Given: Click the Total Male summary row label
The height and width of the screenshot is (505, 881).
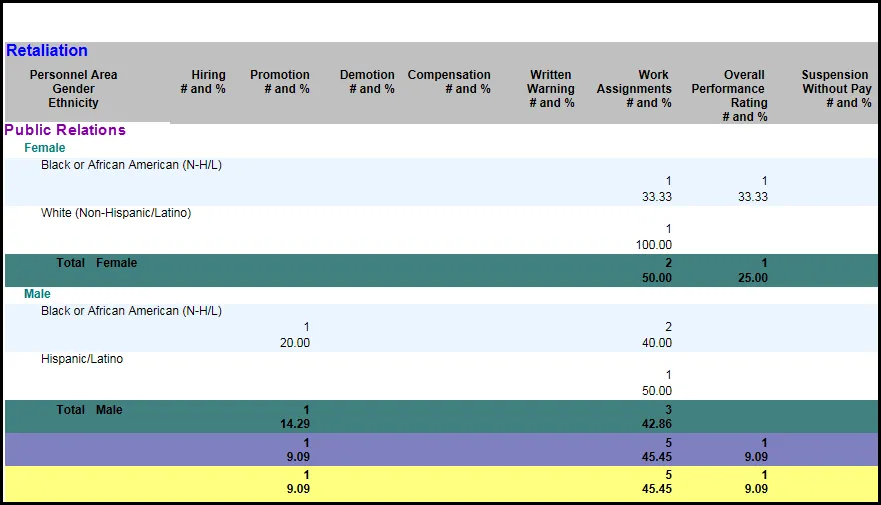Looking at the screenshot, I should click(x=89, y=409).
